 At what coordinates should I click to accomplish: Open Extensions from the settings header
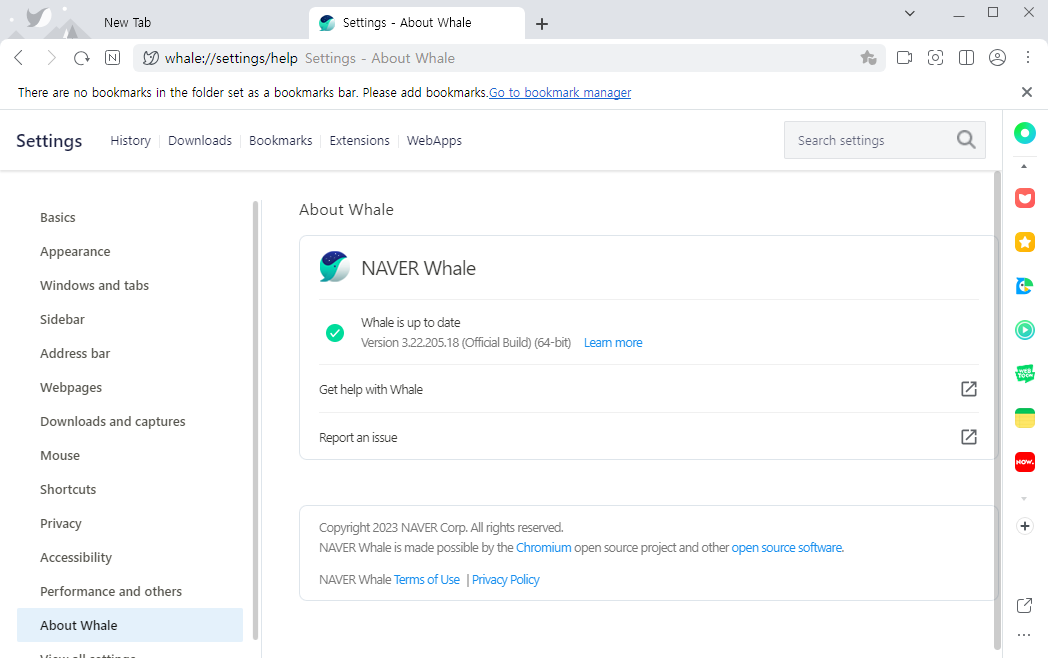360,140
